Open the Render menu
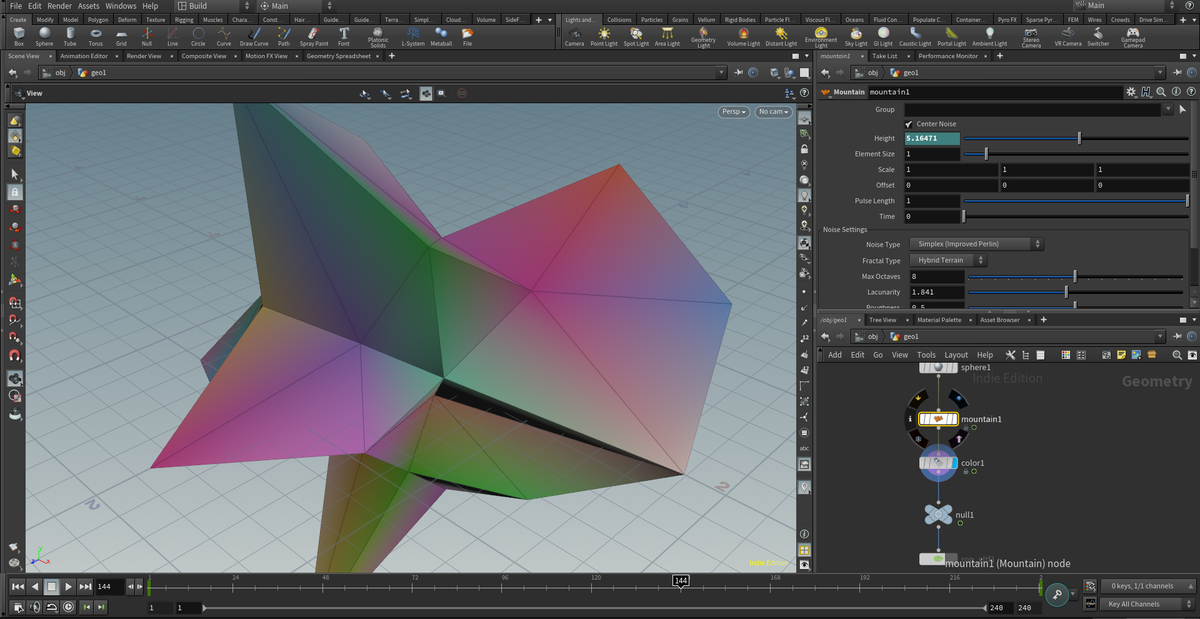This screenshot has height=619, width=1200. click(59, 6)
